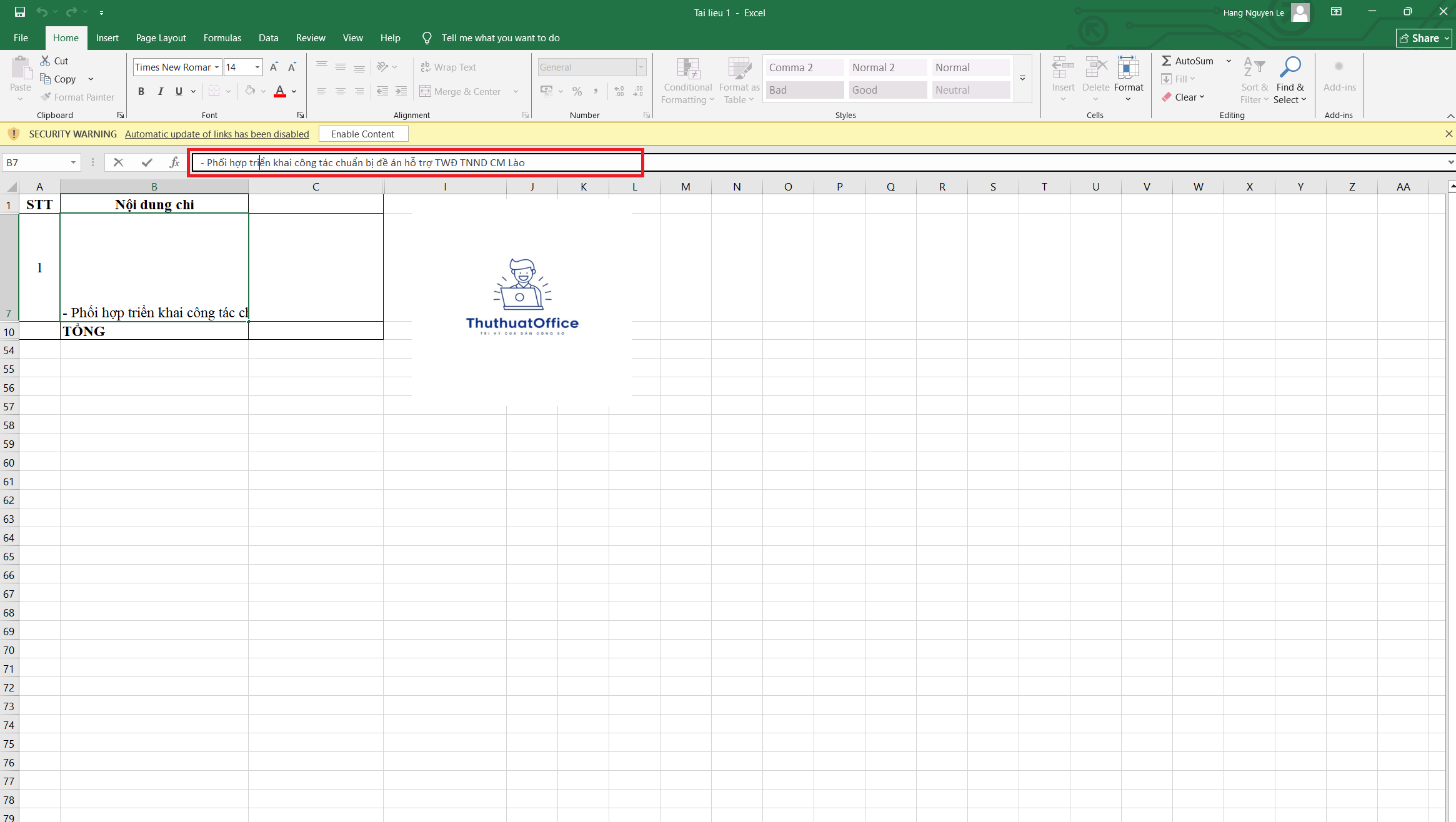The image size is (1456, 822).
Task: Apply bold formatting to selected cell
Action: click(141, 91)
